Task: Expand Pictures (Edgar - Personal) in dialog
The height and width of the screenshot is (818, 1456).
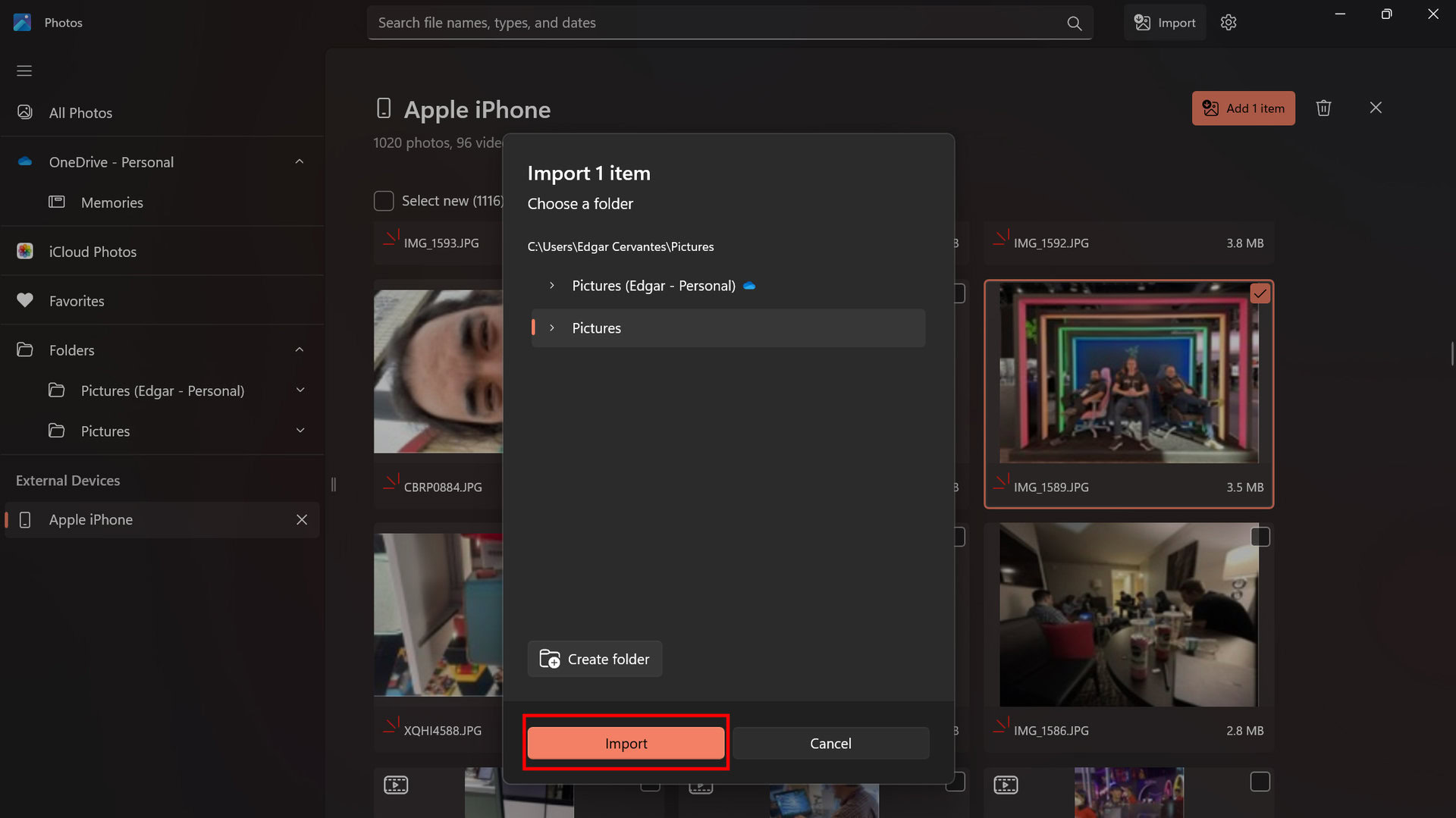Action: (552, 286)
